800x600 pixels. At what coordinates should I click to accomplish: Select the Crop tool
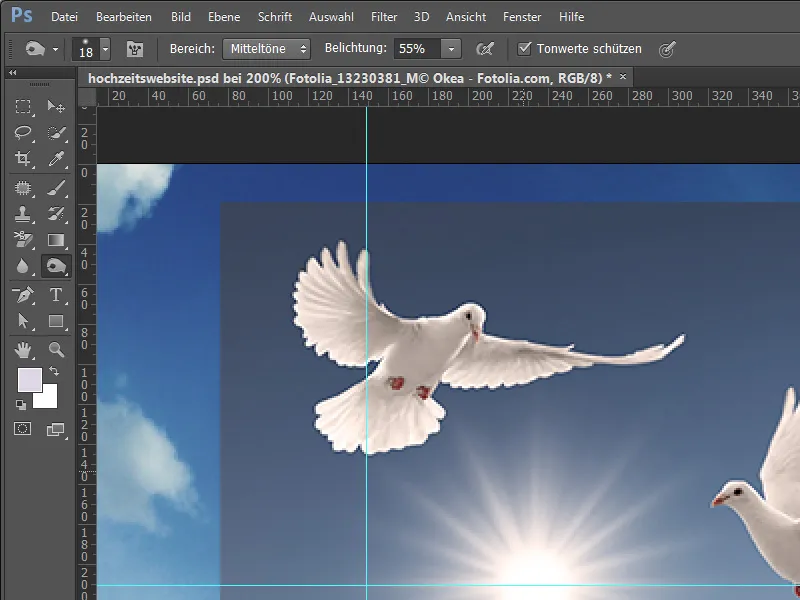pyautogui.click(x=23, y=159)
